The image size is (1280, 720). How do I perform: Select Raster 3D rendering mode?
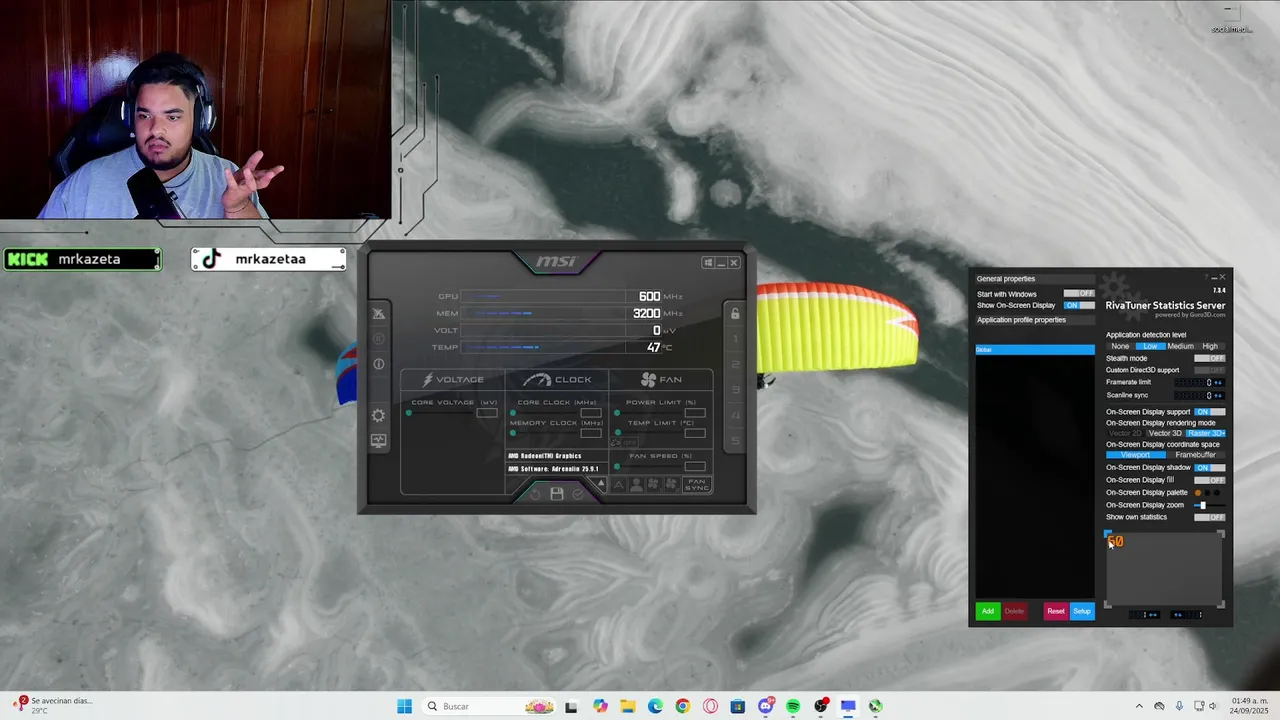pos(1206,433)
